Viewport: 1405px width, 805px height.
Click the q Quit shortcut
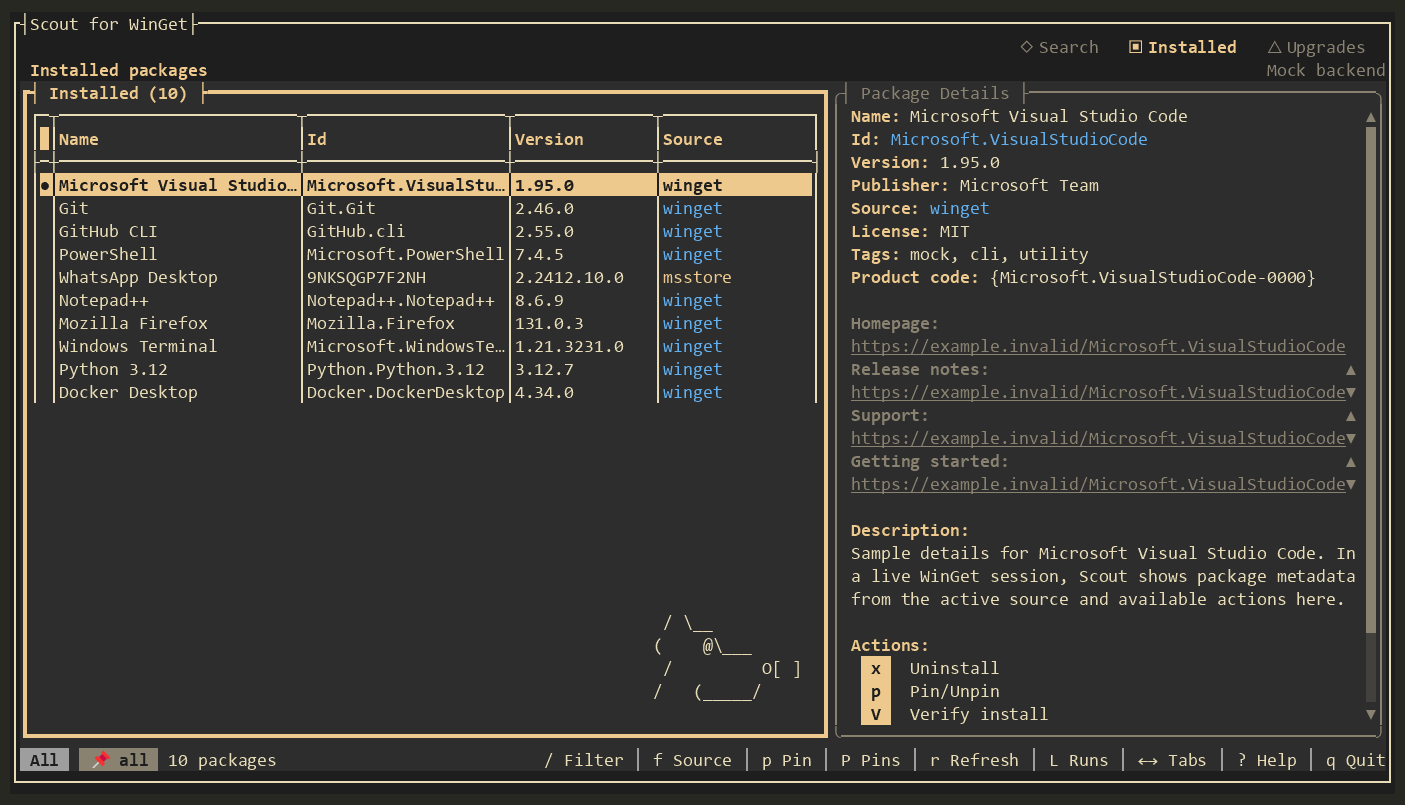(1355, 760)
